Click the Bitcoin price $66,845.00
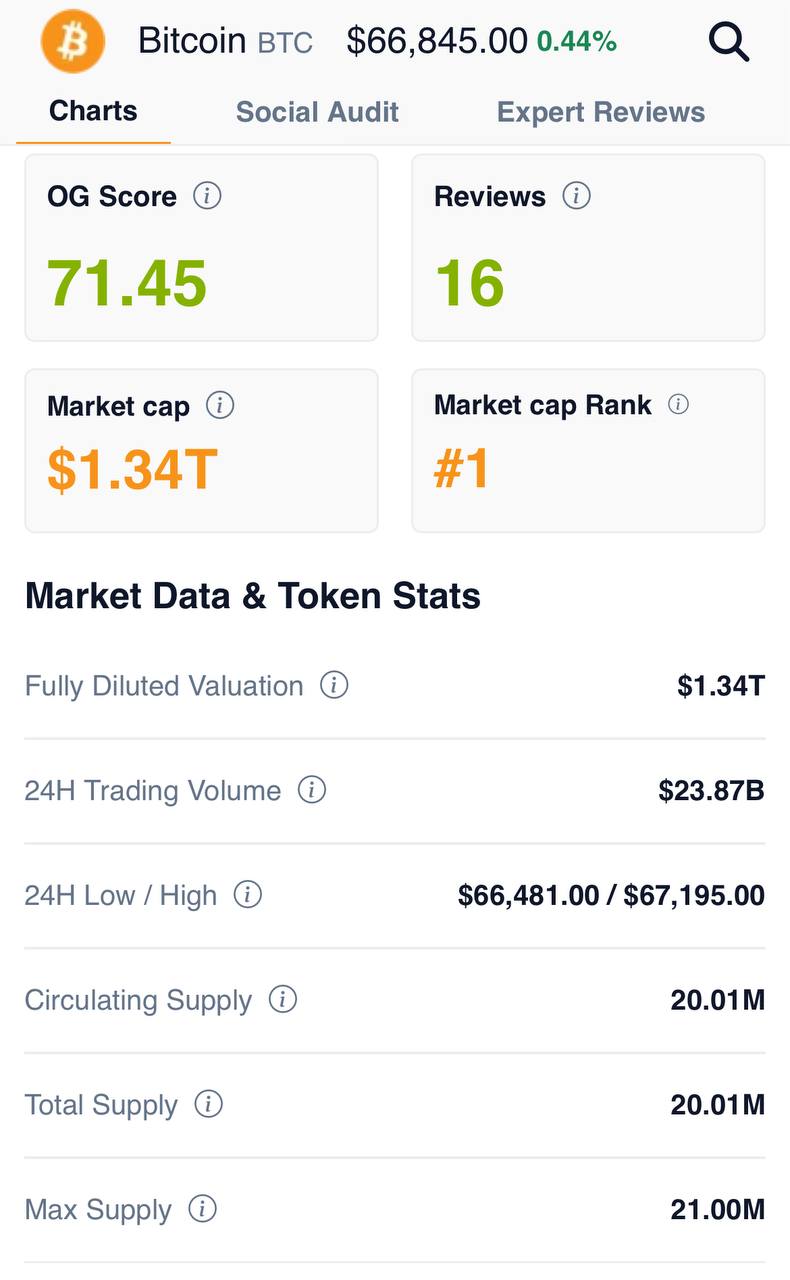Image resolution: width=790 pixels, height=1280 pixels. pos(437,41)
